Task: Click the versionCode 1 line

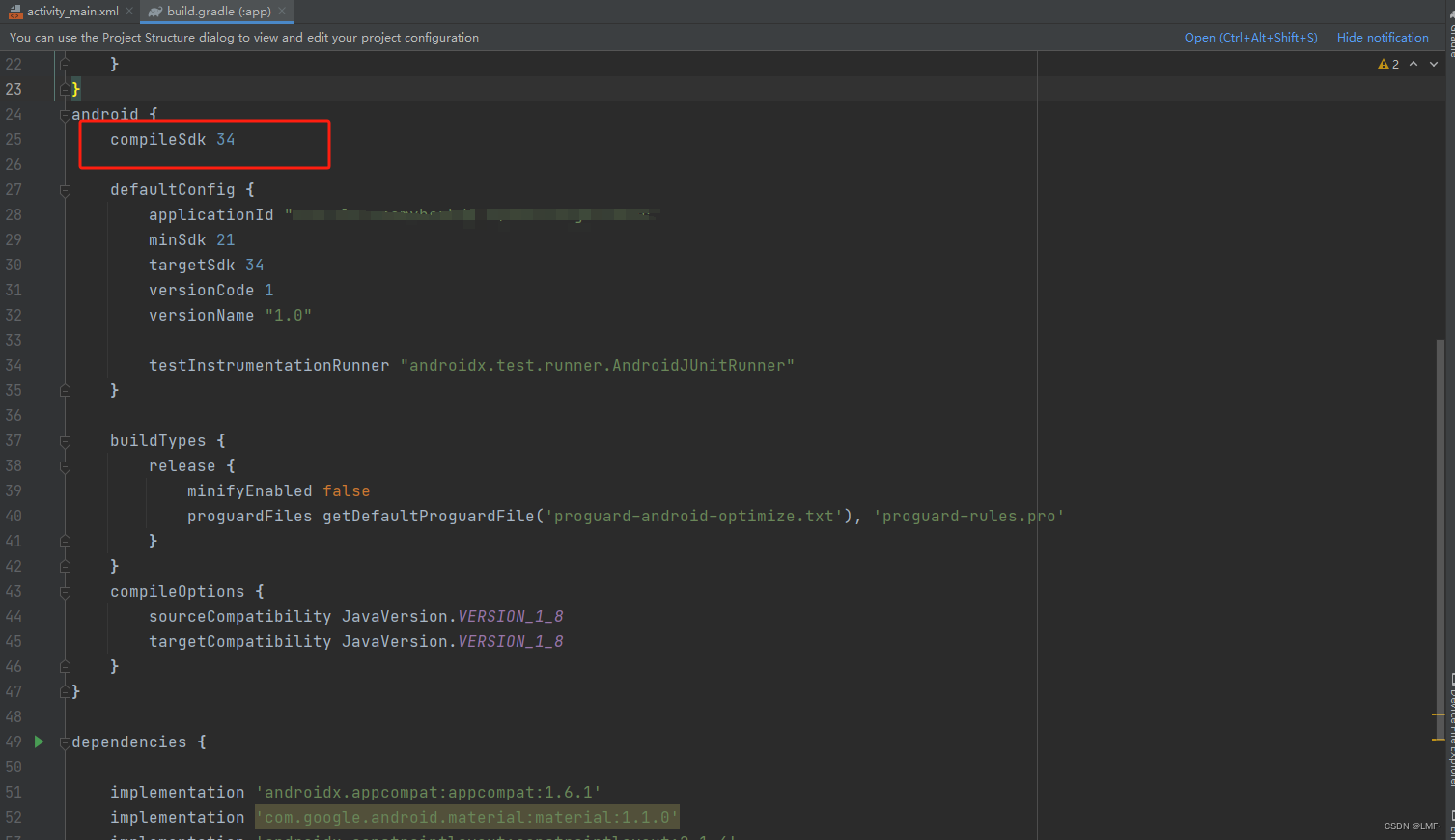Action: coord(211,290)
